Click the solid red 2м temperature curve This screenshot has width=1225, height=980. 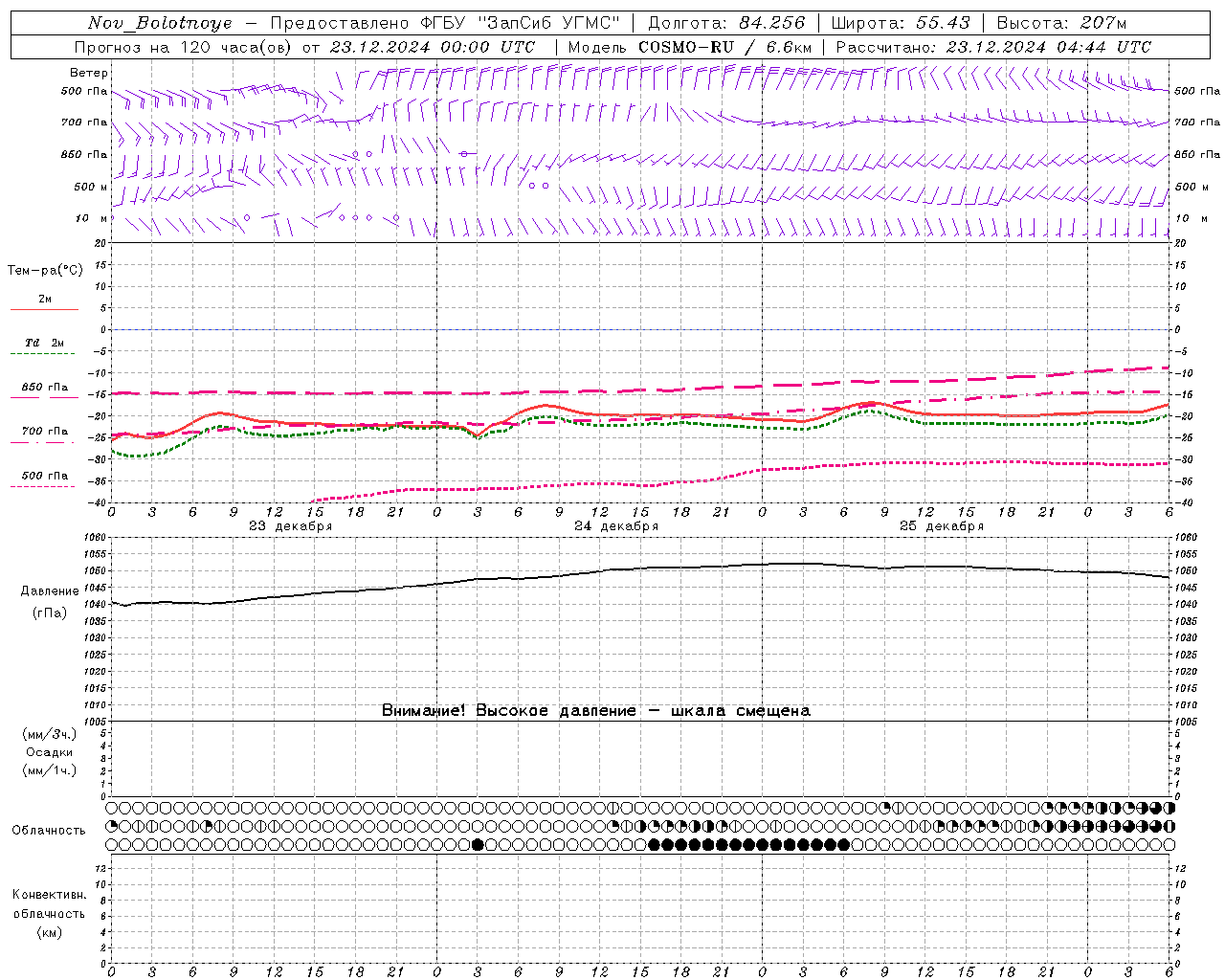(x=639, y=414)
